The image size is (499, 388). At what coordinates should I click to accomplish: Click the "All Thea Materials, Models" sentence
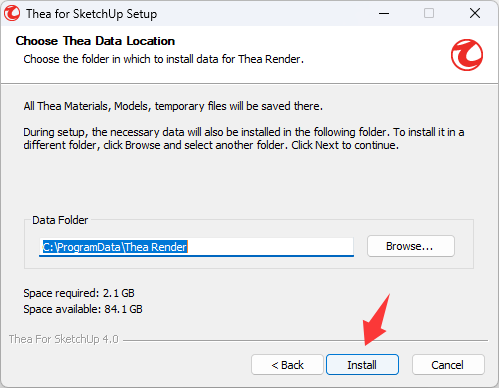(x=173, y=106)
